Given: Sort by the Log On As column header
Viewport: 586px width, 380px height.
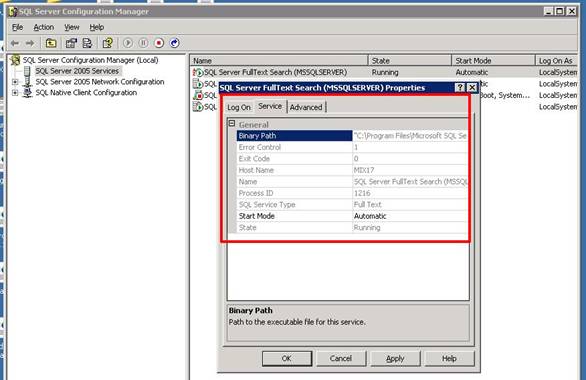Looking at the screenshot, I should click(556, 61).
